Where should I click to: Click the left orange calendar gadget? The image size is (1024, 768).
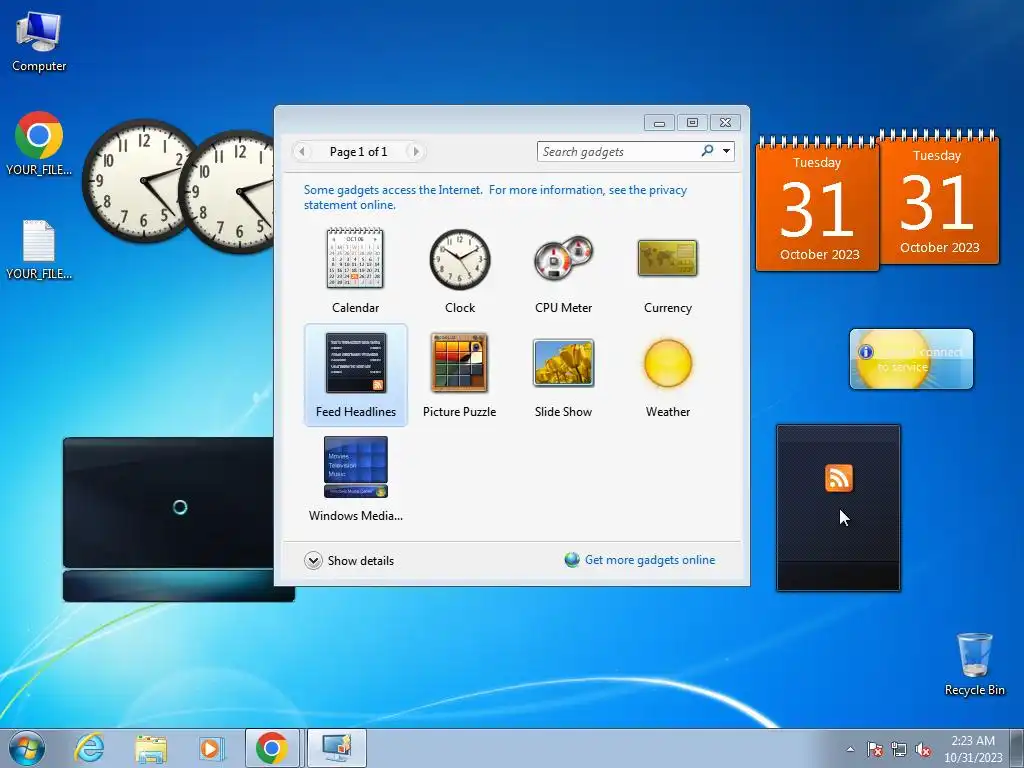[x=817, y=204]
